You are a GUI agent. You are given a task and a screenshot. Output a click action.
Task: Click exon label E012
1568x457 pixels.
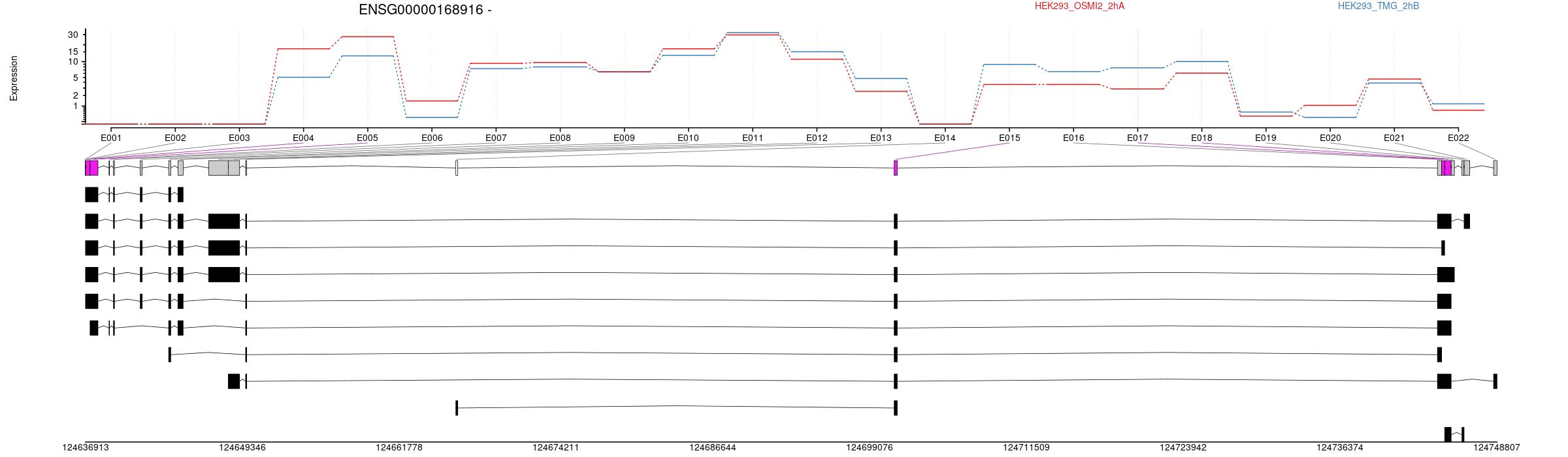pyautogui.click(x=817, y=138)
